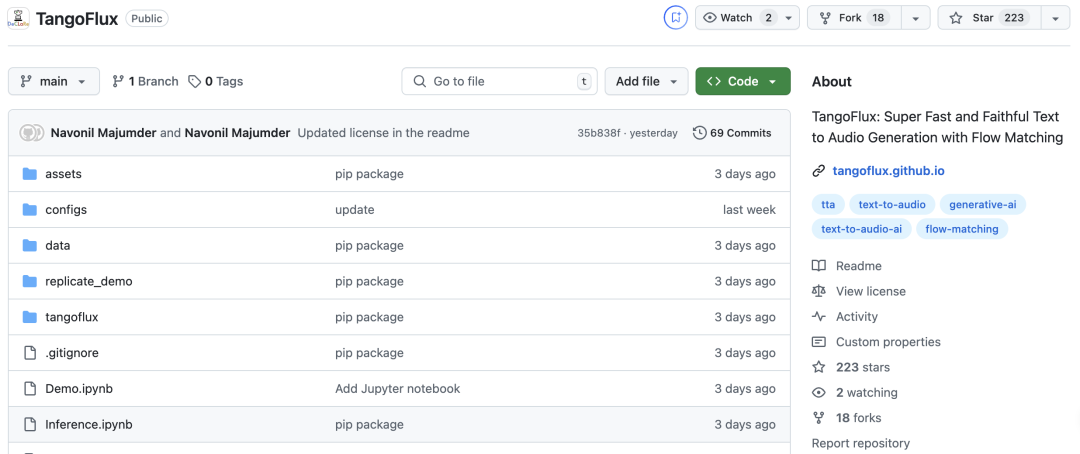Click the bookmark icon beside Watch
The image size is (1080, 454).
tap(676, 18)
